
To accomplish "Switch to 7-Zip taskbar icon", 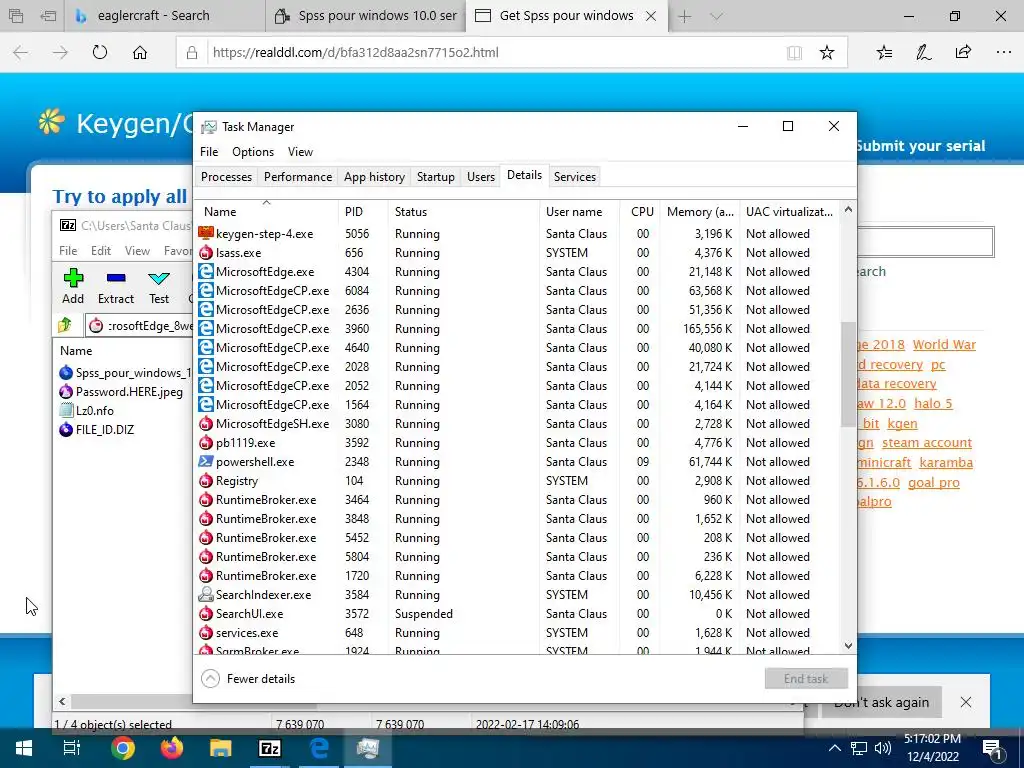I will tap(270, 748).
